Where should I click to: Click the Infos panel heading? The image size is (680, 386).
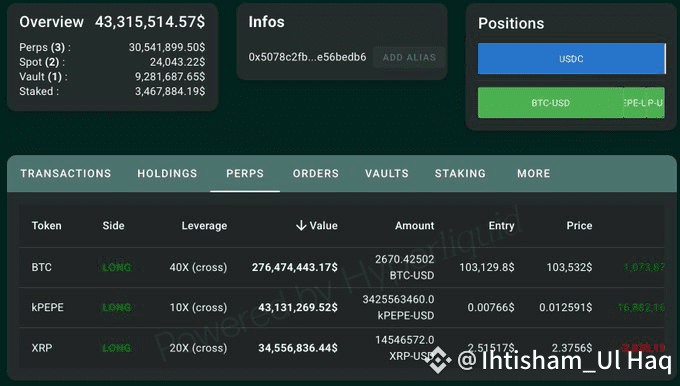click(266, 22)
